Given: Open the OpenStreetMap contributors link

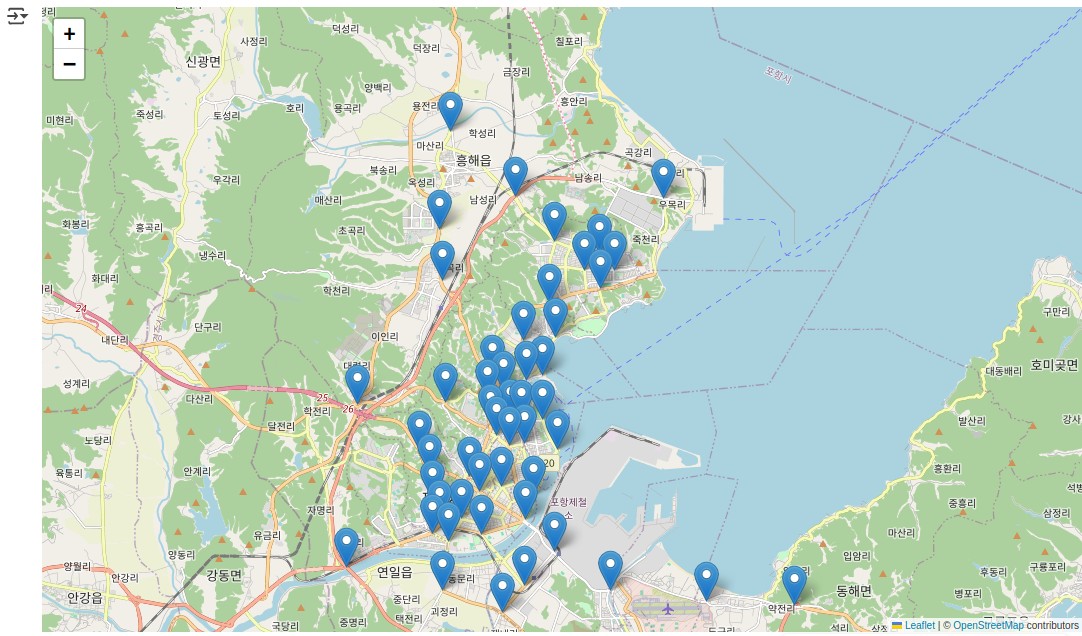Looking at the screenshot, I should (988, 626).
